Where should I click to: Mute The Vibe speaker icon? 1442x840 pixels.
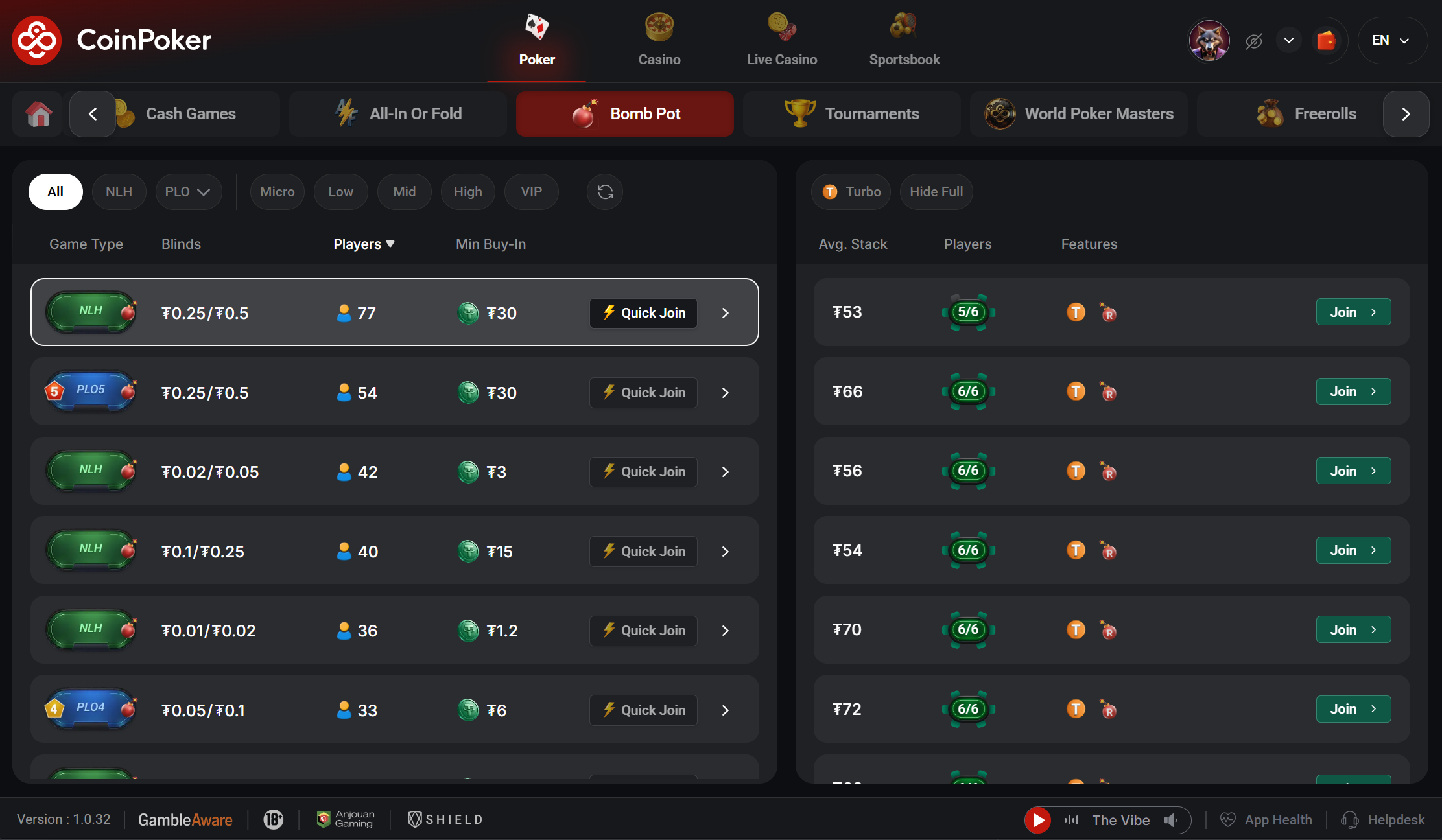[1170, 820]
